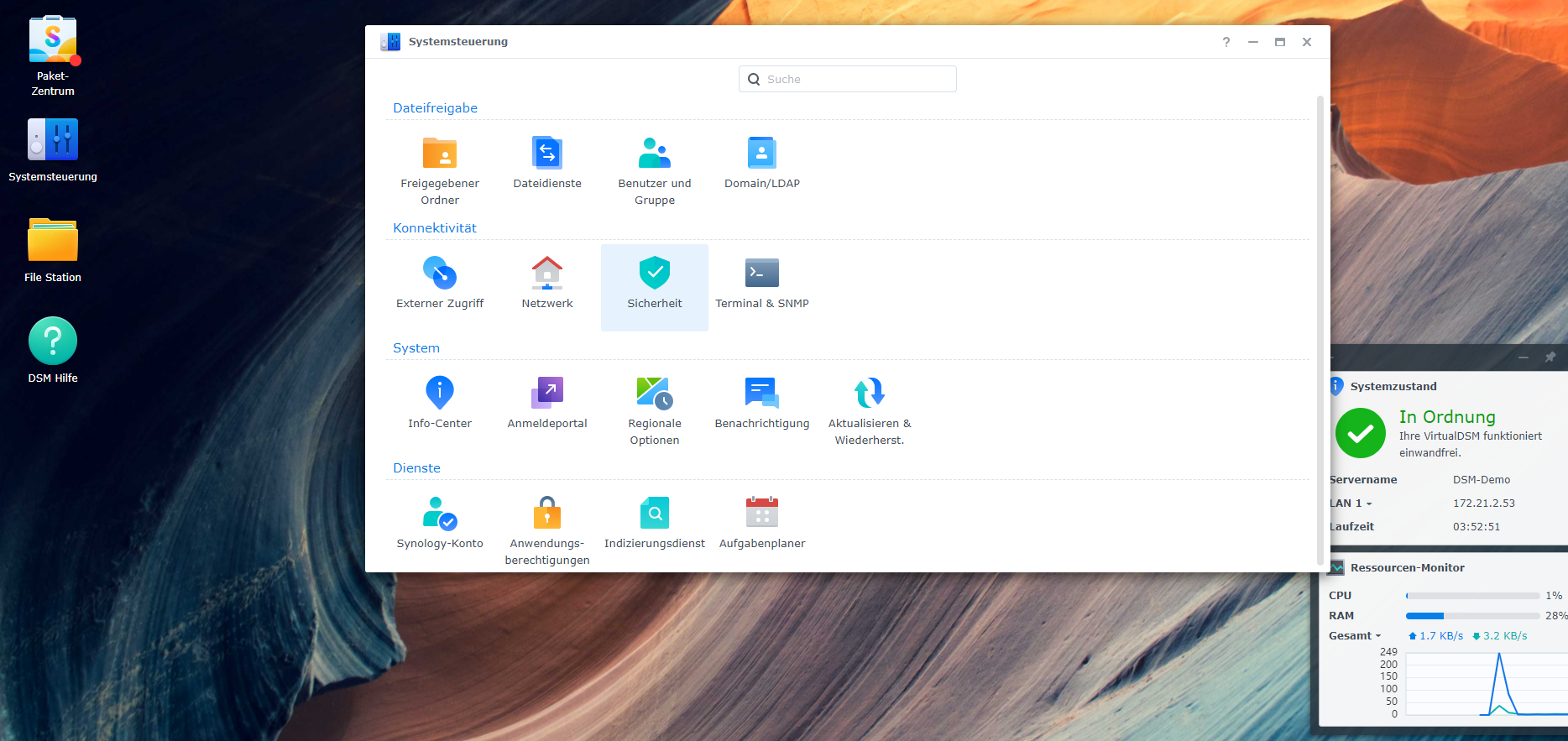Open Externer Zugriff
1568x741 pixels.
[x=440, y=288]
